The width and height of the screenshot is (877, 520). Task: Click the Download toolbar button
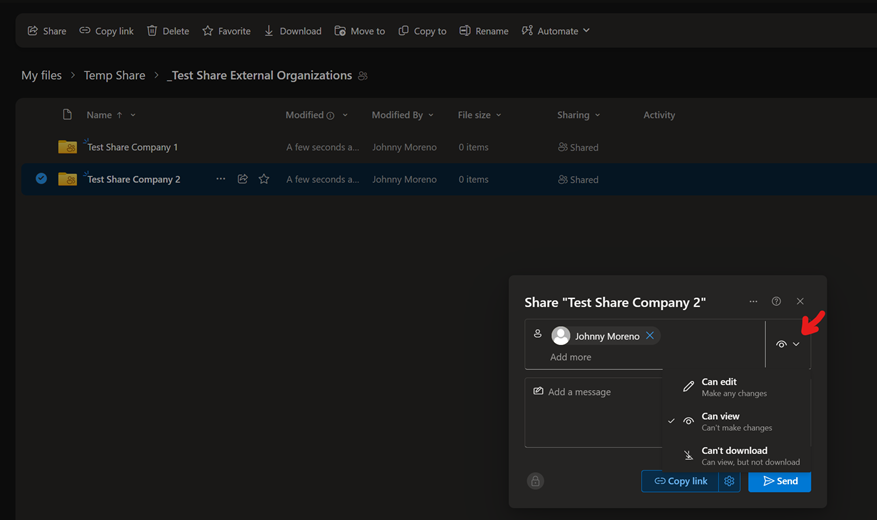point(293,31)
